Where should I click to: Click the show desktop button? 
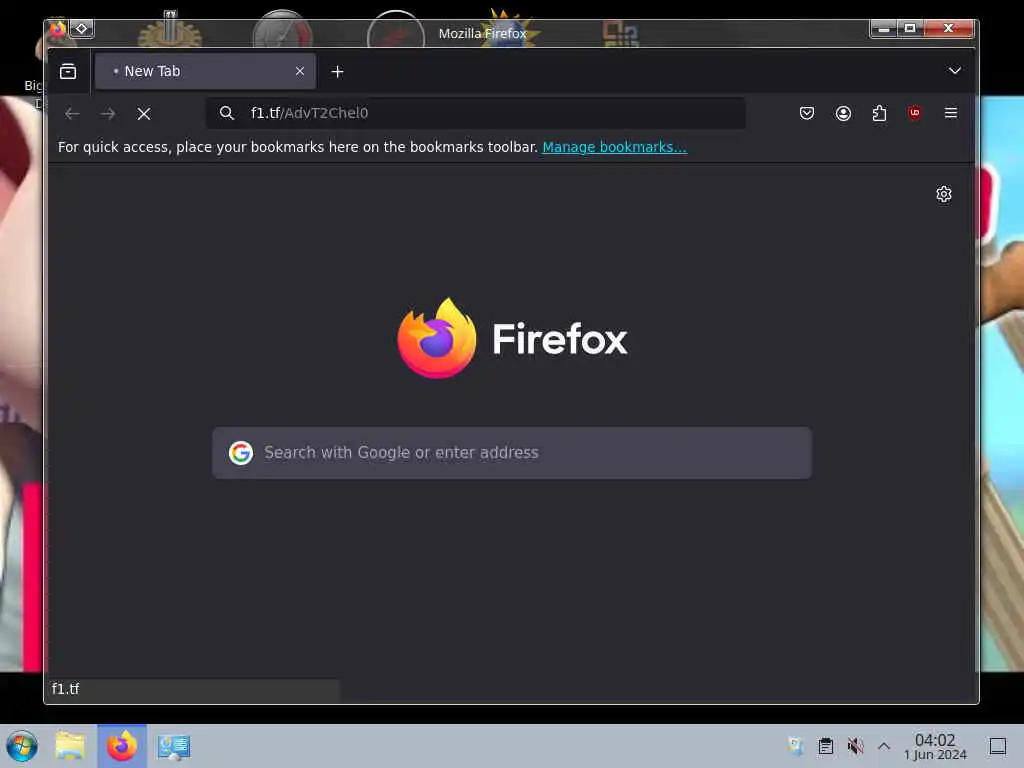coord(997,746)
